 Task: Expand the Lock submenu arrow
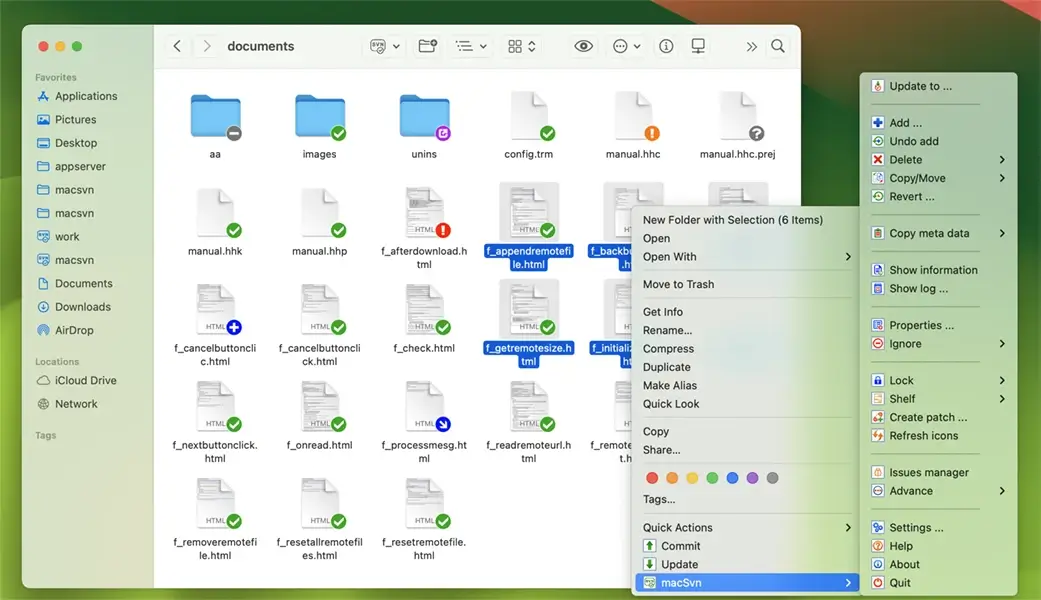click(1002, 380)
